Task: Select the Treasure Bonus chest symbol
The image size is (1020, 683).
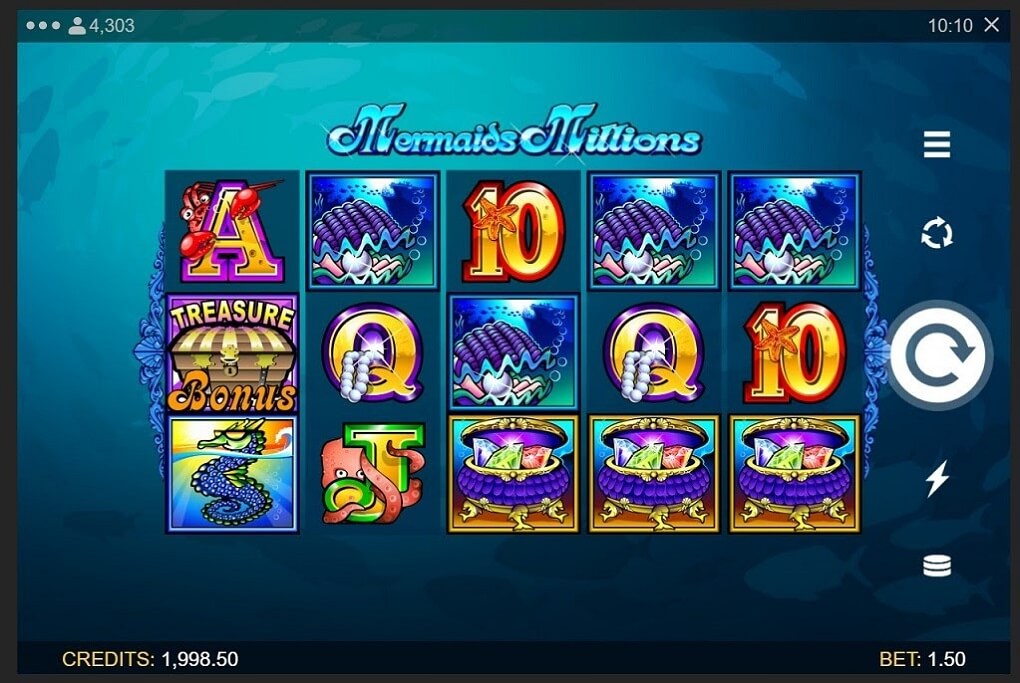Action: (232, 355)
